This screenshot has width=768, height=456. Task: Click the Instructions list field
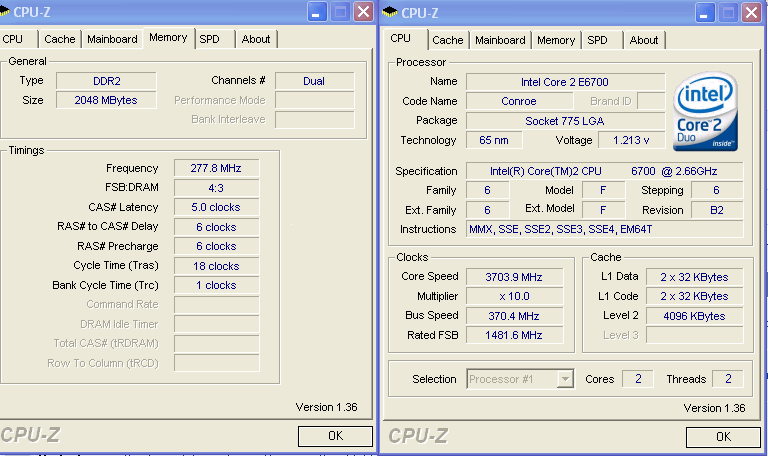click(x=604, y=229)
